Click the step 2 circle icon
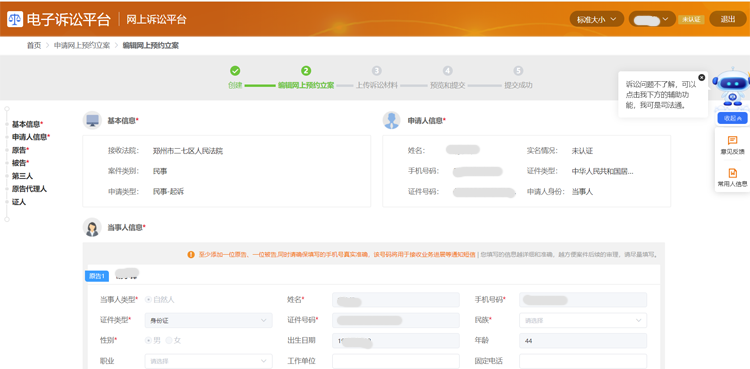Viewport: 750px width, 369px height. coord(306,71)
